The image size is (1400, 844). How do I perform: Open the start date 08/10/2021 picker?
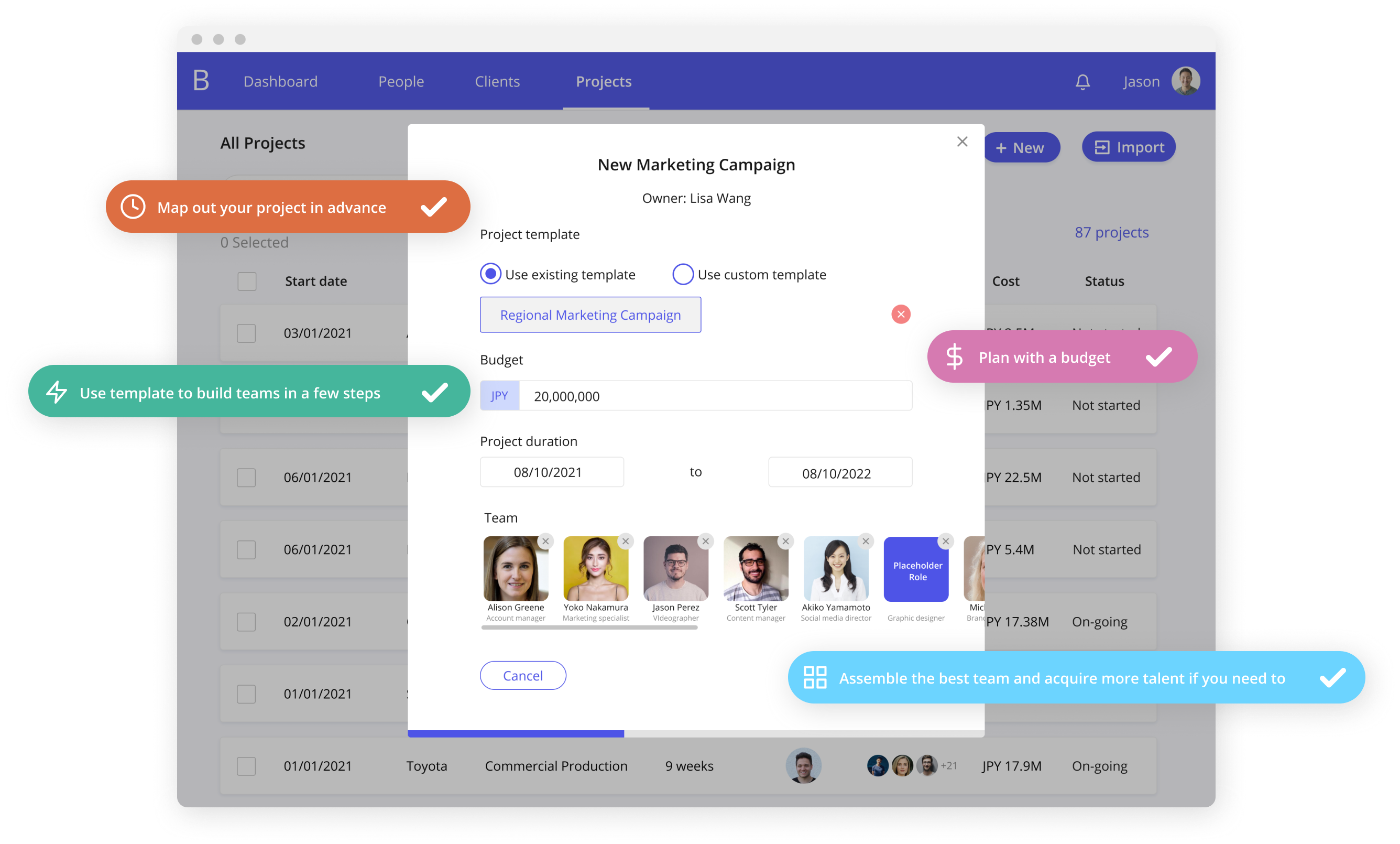coord(552,472)
